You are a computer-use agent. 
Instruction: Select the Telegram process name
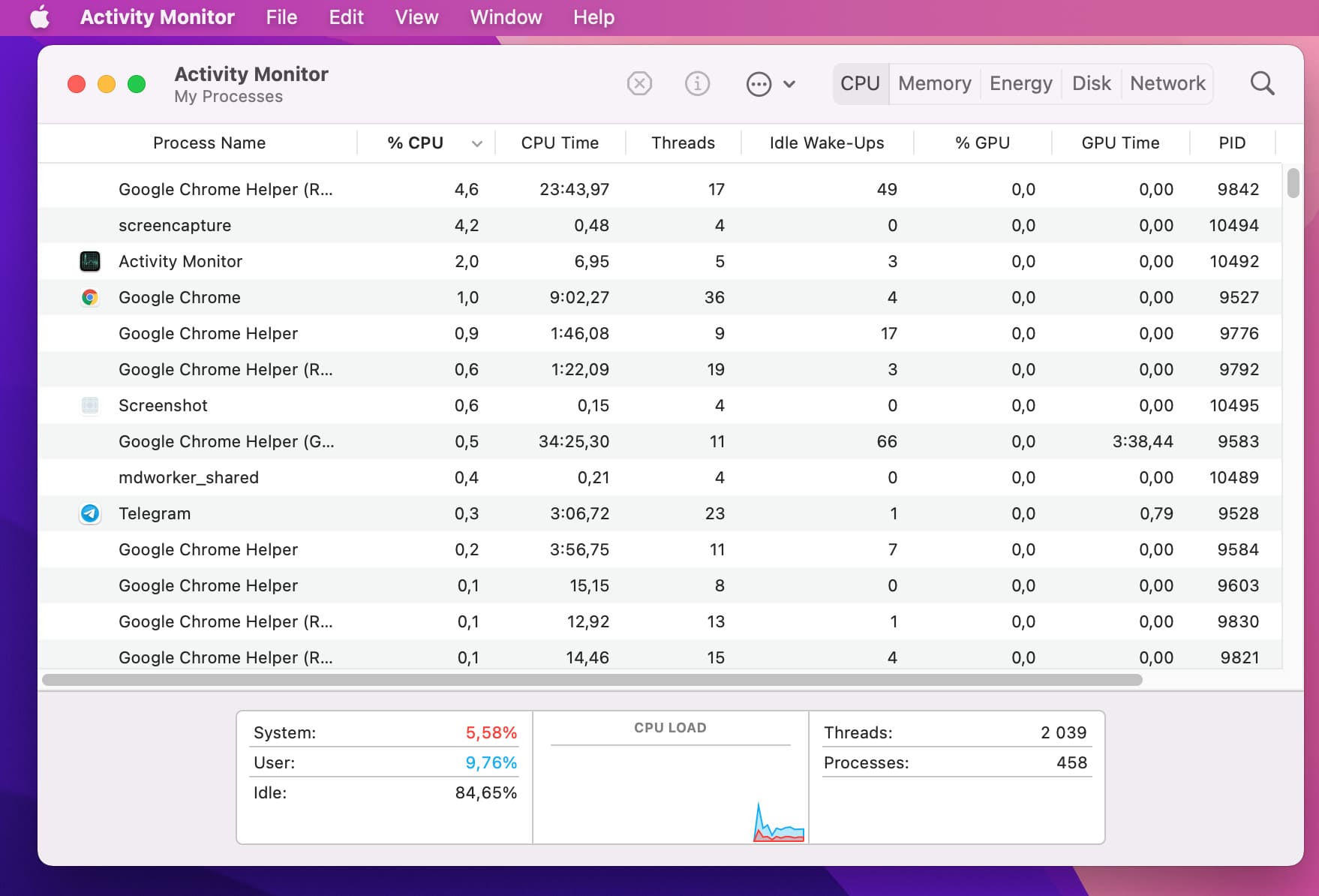coord(155,513)
